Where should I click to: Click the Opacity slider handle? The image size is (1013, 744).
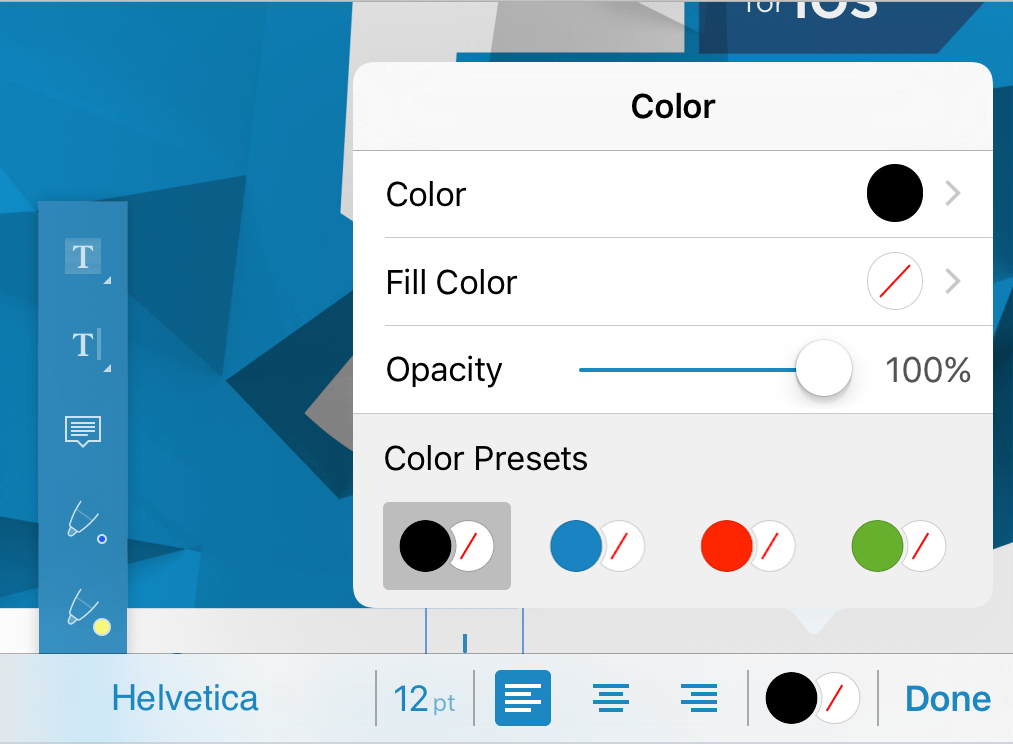tap(823, 369)
